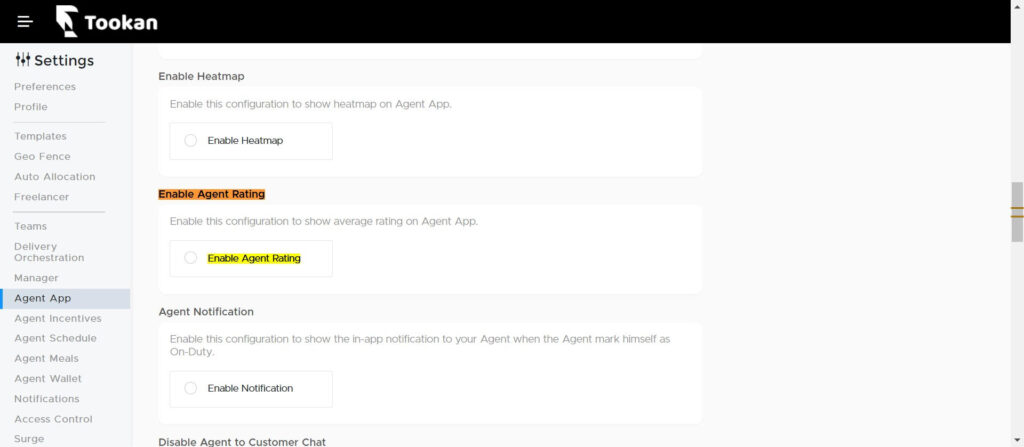Click Disable Agent to Customer Chat heading
This screenshot has width=1024, height=447.
[242, 442]
